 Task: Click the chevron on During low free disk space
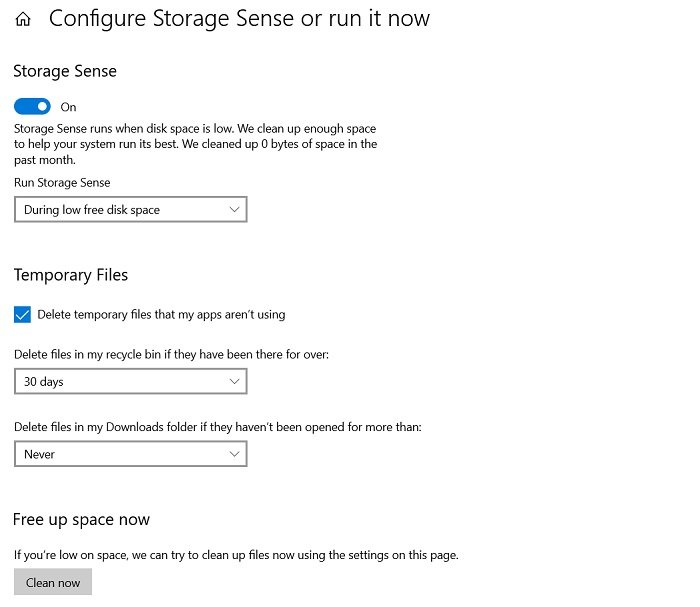click(234, 209)
